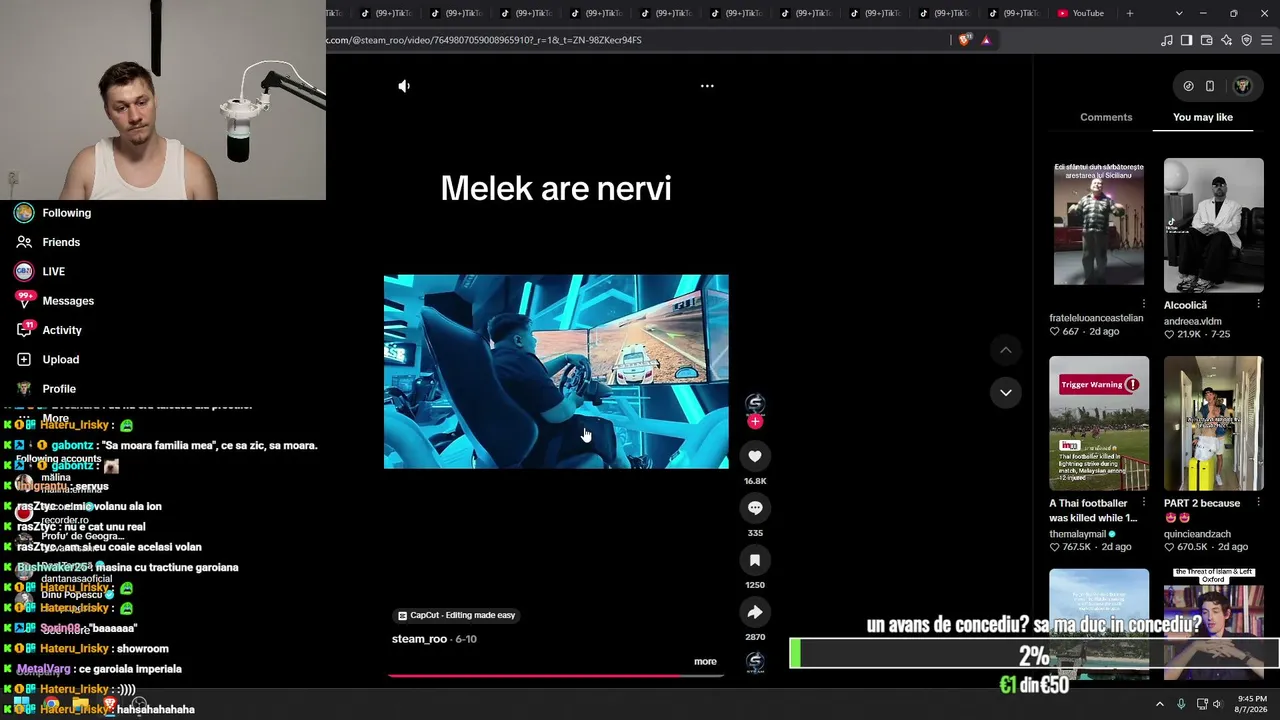
Task: Click the taskbar microphone icon
Action: point(1181,704)
